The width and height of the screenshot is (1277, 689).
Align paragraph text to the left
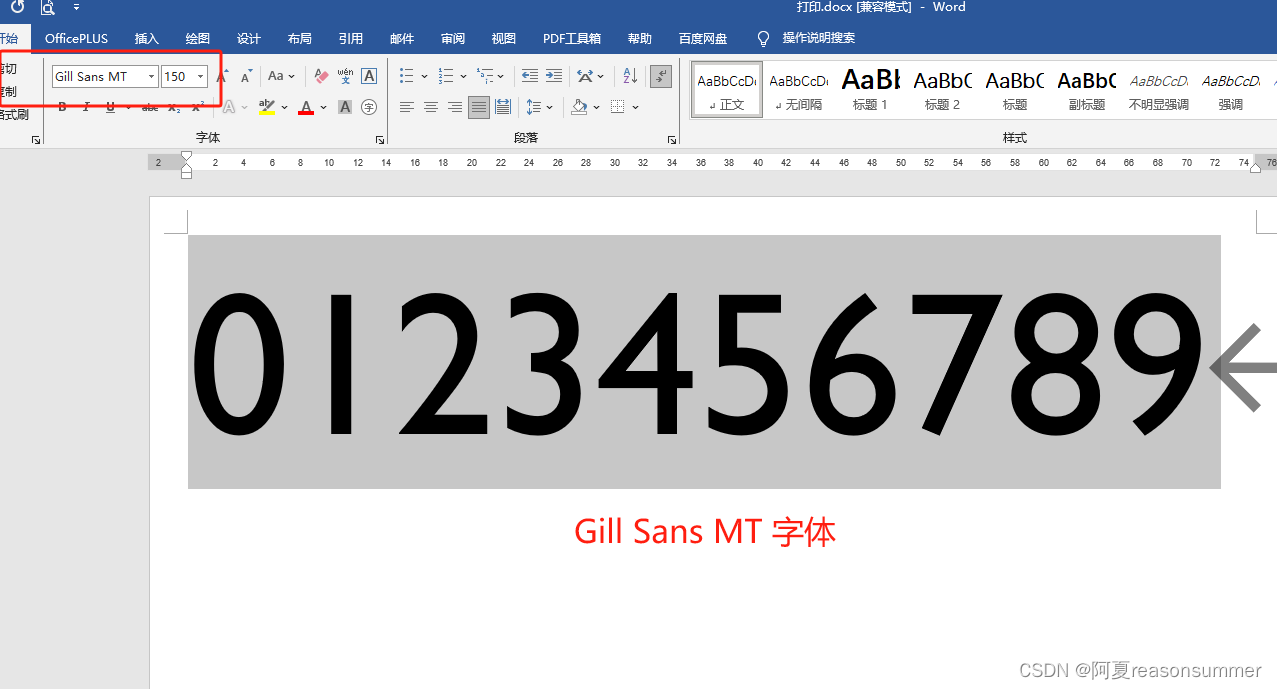pyautogui.click(x=407, y=107)
